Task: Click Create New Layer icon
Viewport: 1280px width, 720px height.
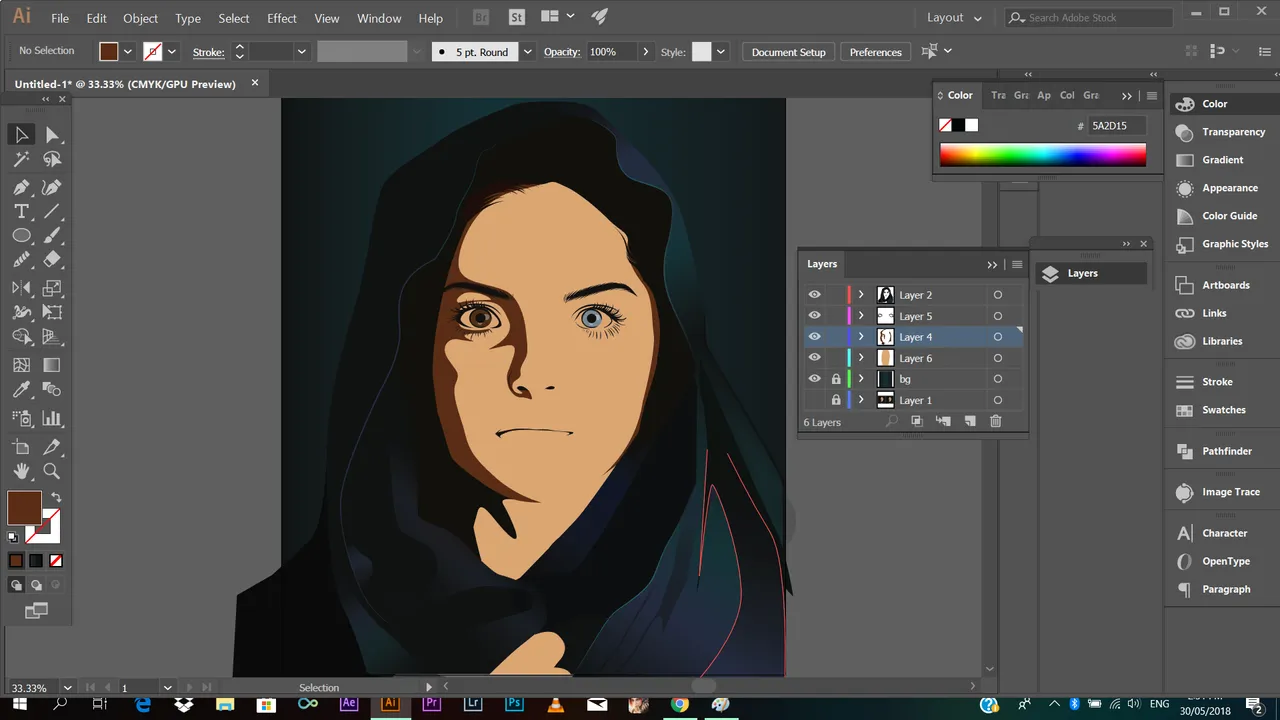Action: [x=969, y=422]
